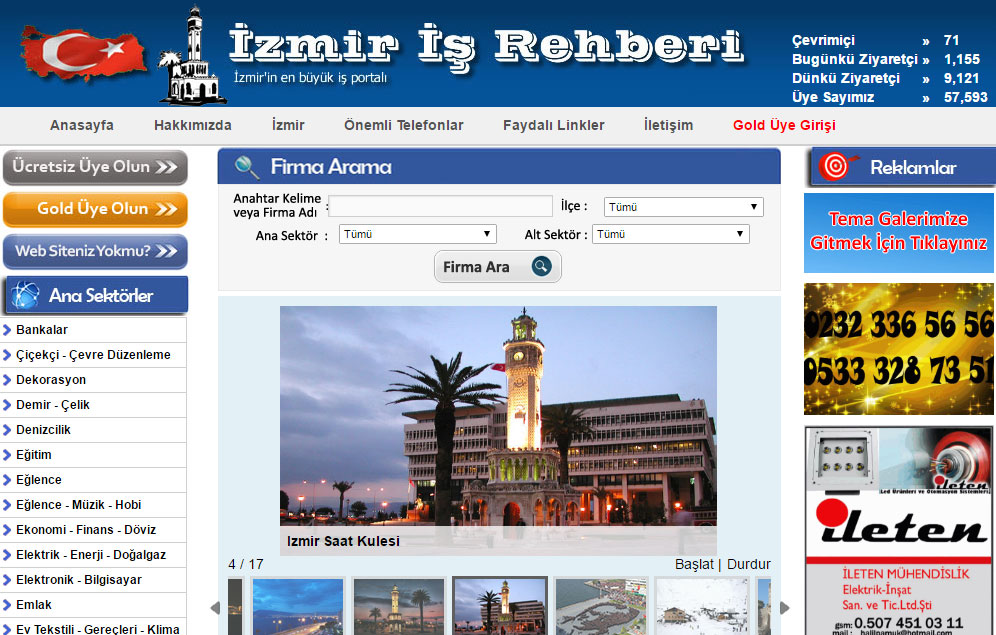Click the Firma Ara search button
The height and width of the screenshot is (635, 996).
coord(497,267)
